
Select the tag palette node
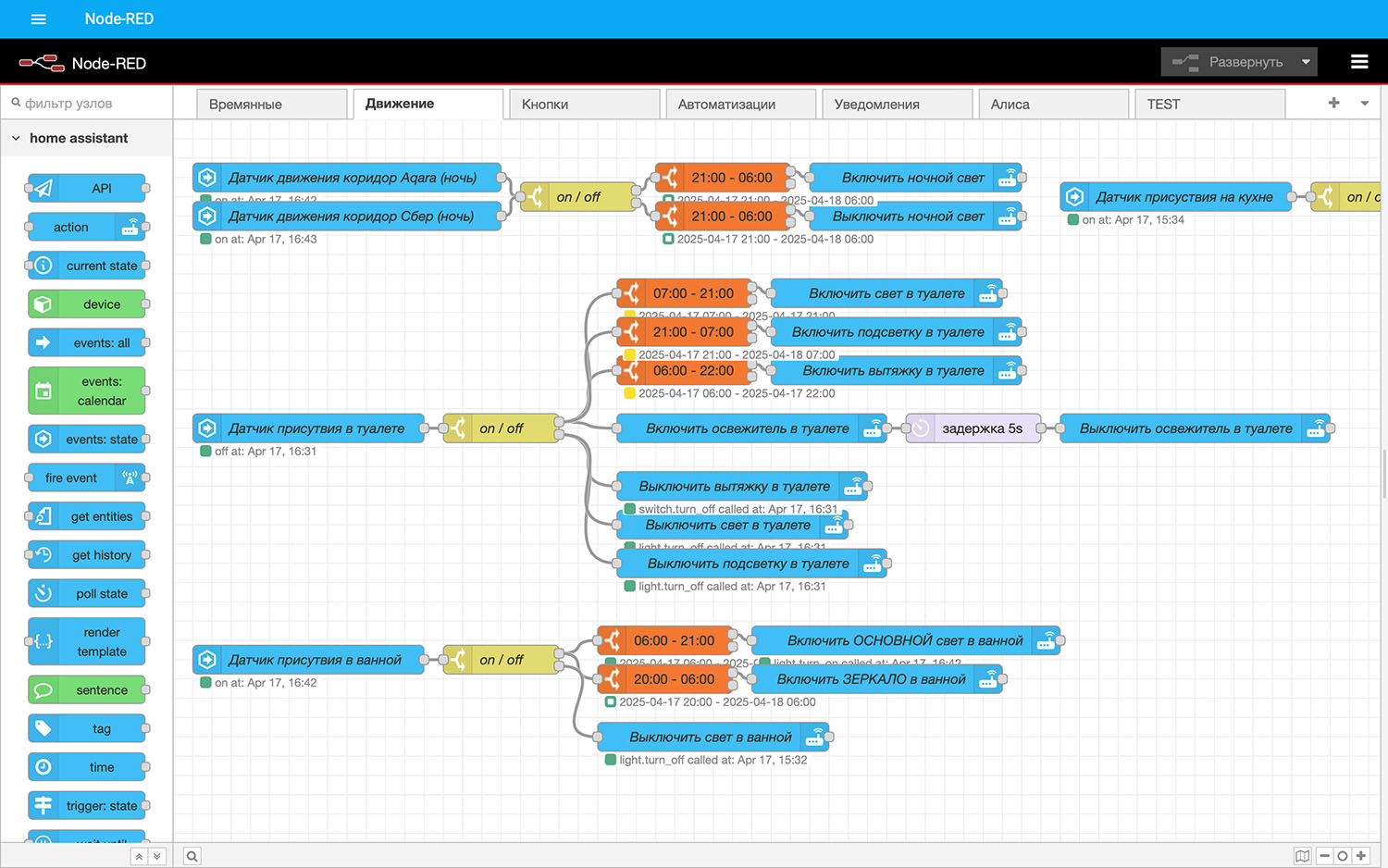click(87, 728)
